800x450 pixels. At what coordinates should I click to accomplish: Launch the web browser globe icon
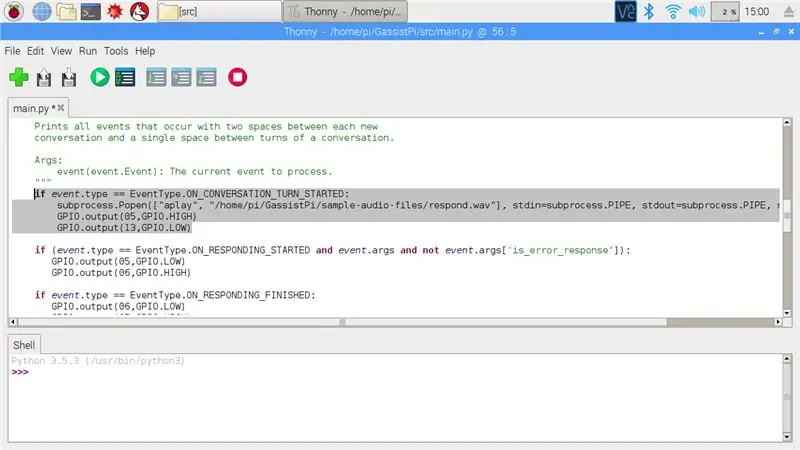pos(42,11)
